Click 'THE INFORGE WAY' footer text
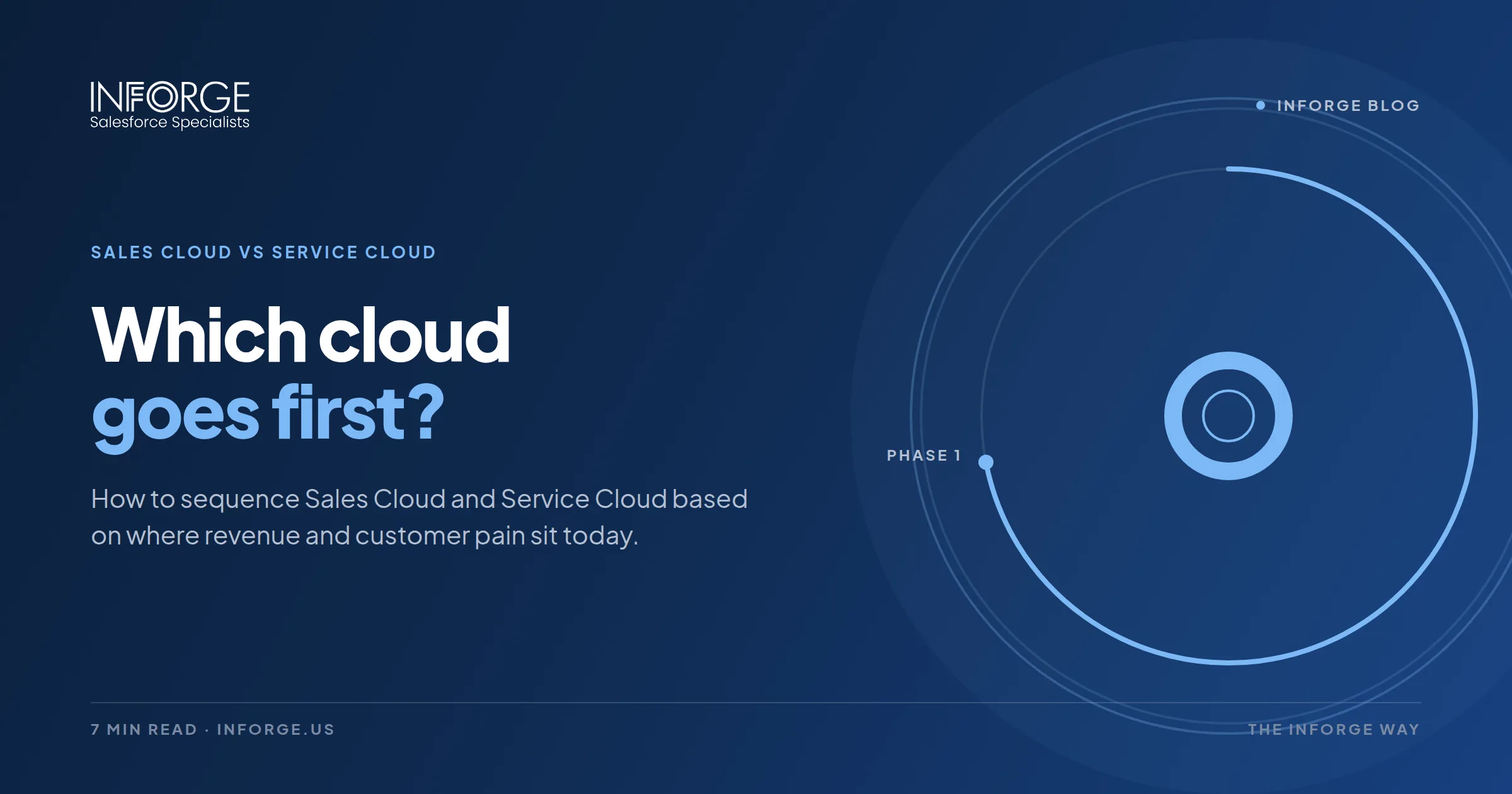Viewport: 1512px width, 794px height. [x=1334, y=729]
